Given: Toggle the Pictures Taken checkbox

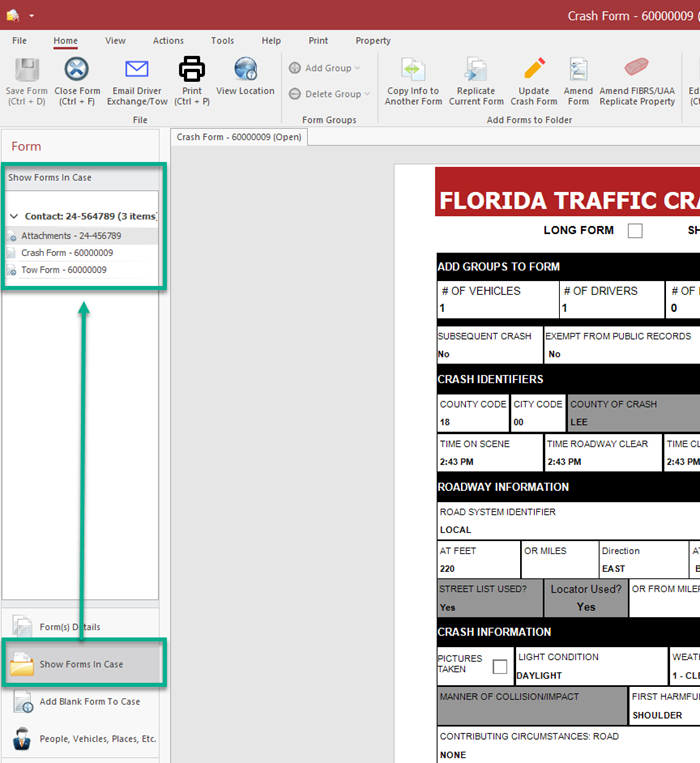Looking at the screenshot, I should click(x=499, y=667).
